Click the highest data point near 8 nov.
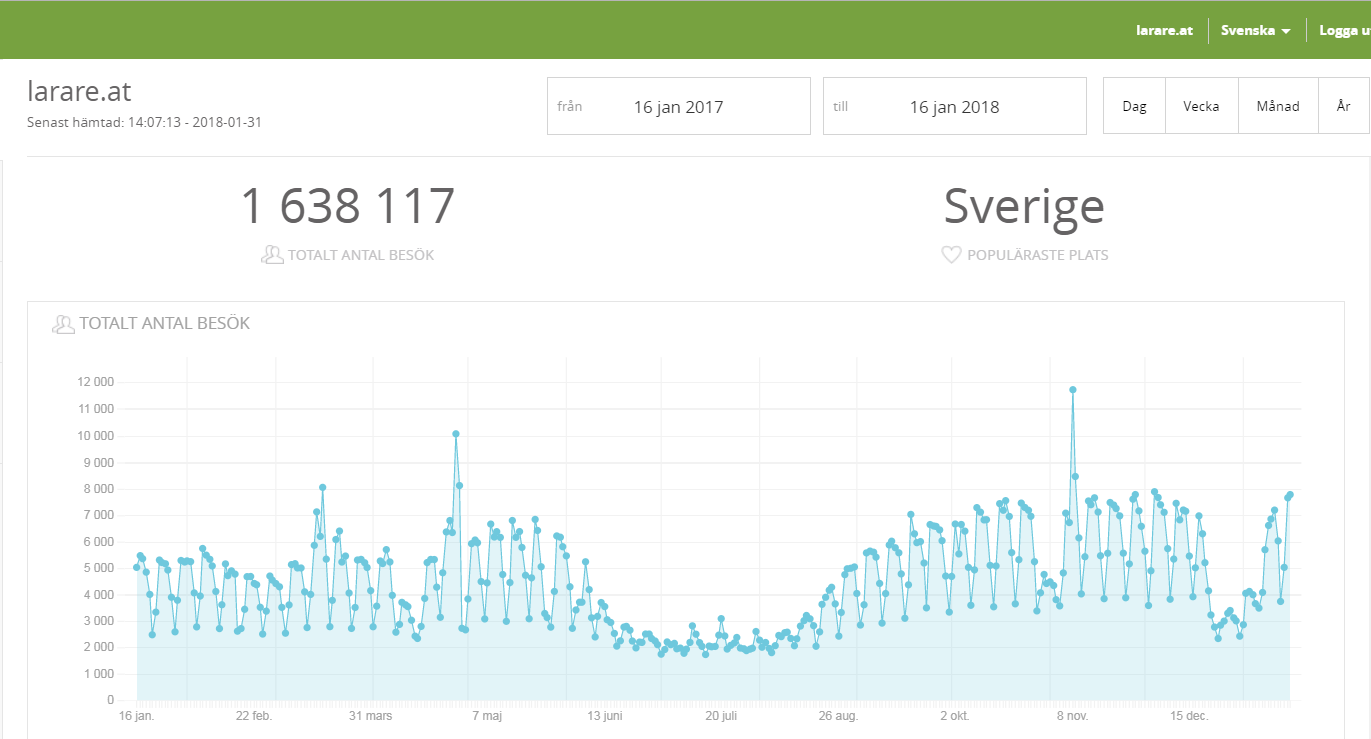The height and width of the screenshot is (739, 1371). (x=1072, y=390)
